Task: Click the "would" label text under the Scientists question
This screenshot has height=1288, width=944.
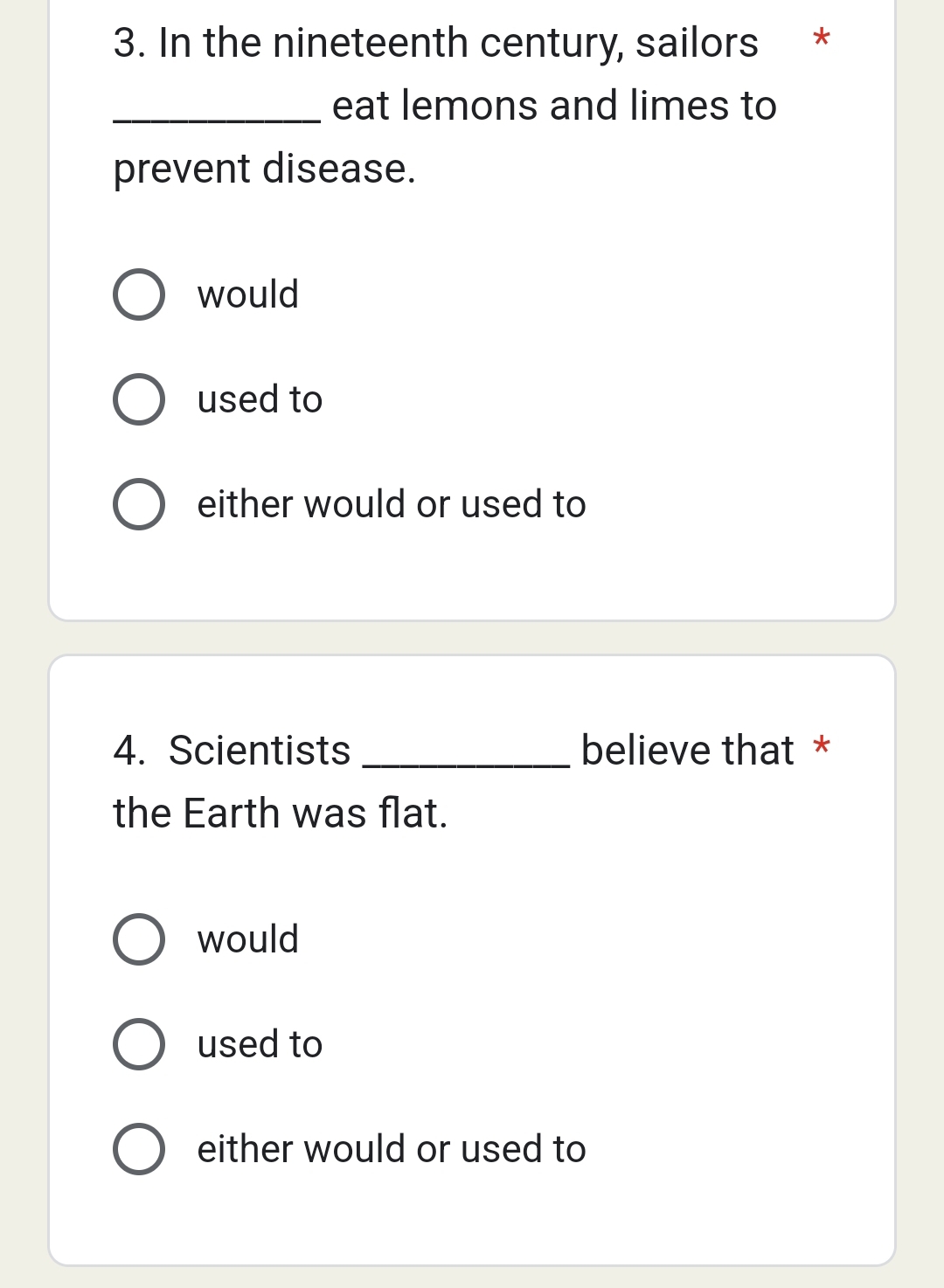Action: [248, 939]
